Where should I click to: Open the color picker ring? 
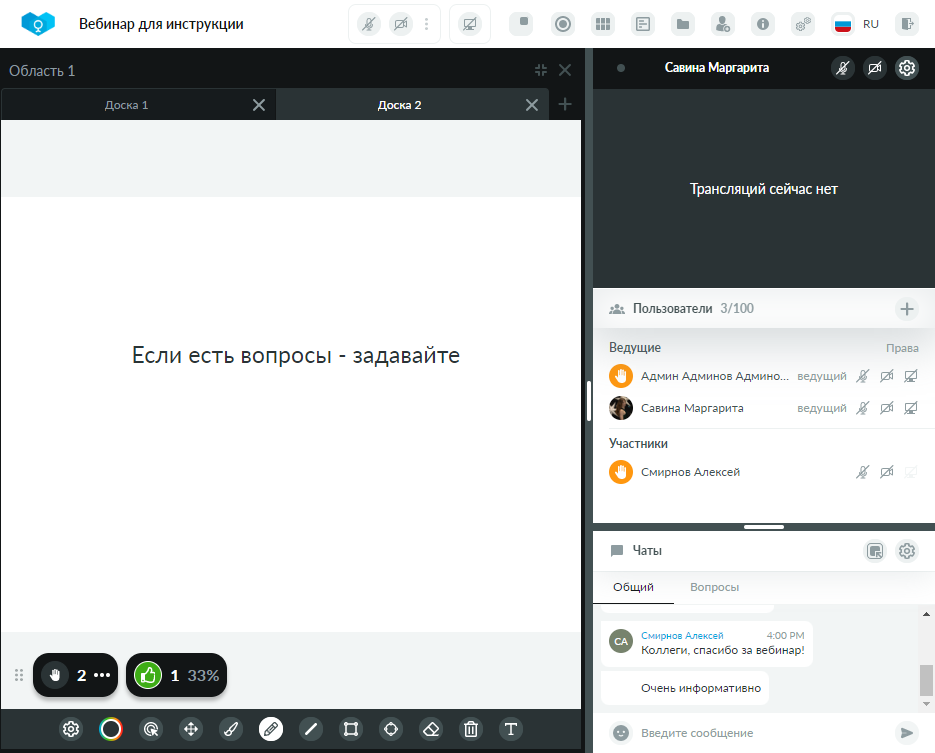point(111,729)
